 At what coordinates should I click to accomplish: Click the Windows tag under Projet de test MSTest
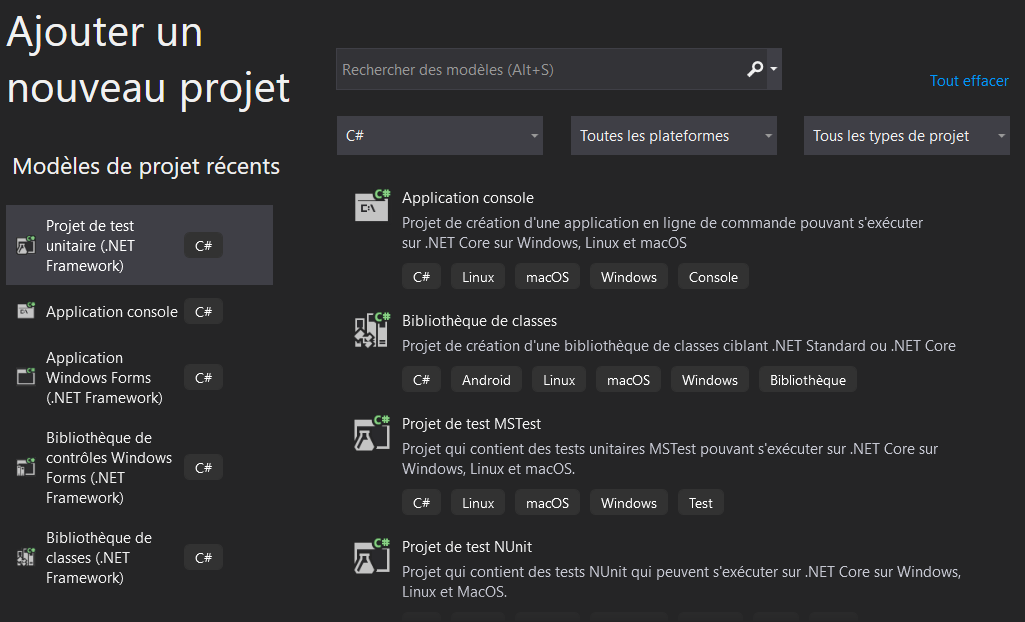[629, 503]
